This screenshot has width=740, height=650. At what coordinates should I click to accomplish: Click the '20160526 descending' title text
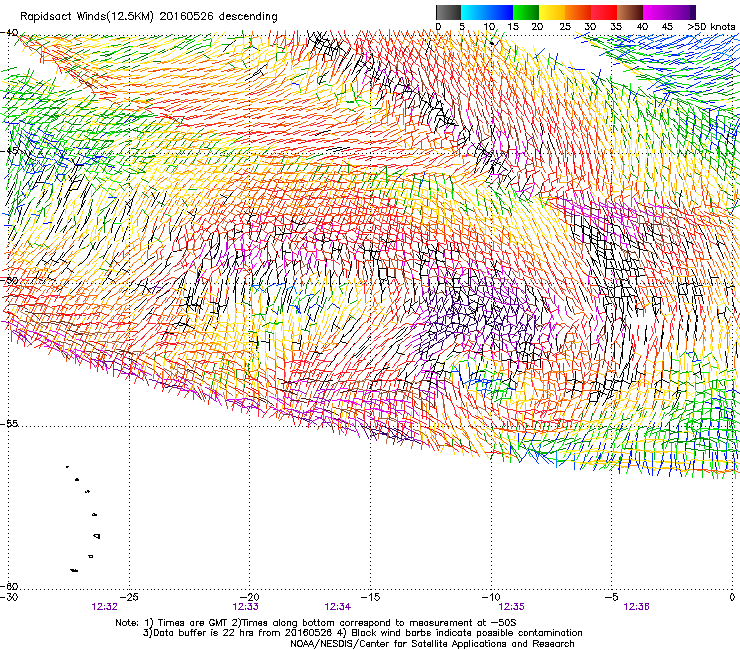coord(219,17)
